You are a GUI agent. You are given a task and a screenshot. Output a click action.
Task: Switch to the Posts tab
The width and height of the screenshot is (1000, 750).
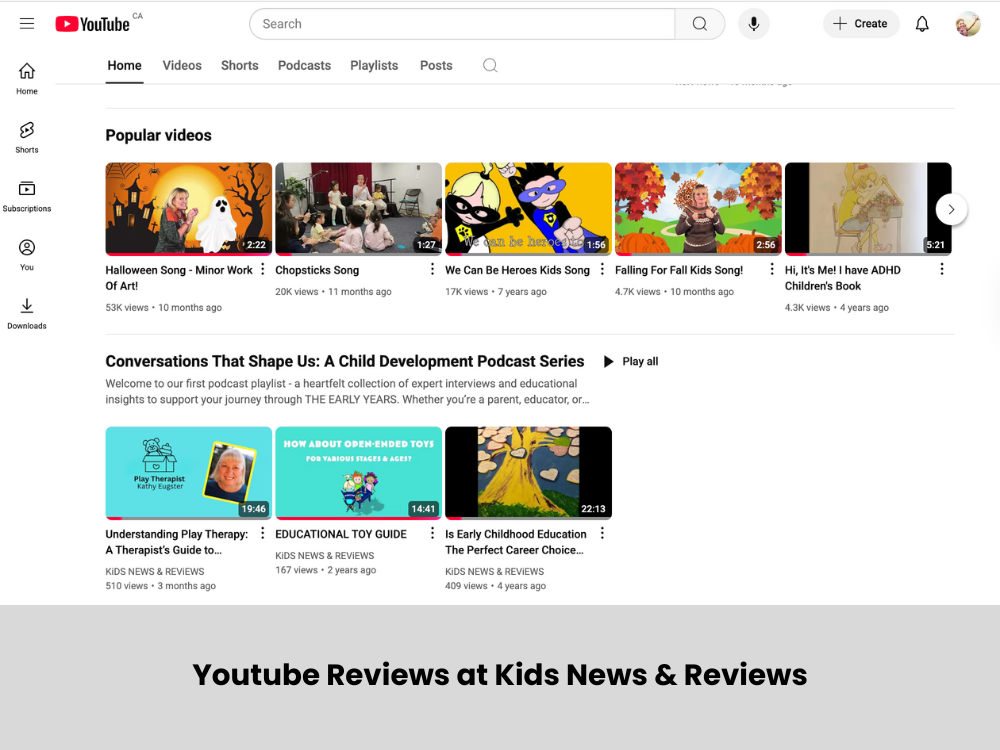click(436, 65)
